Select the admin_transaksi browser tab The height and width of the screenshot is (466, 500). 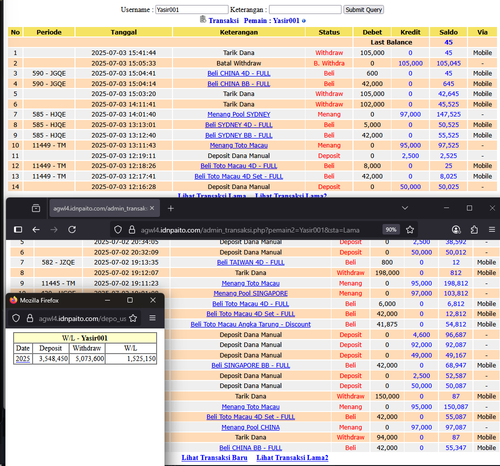(104, 208)
